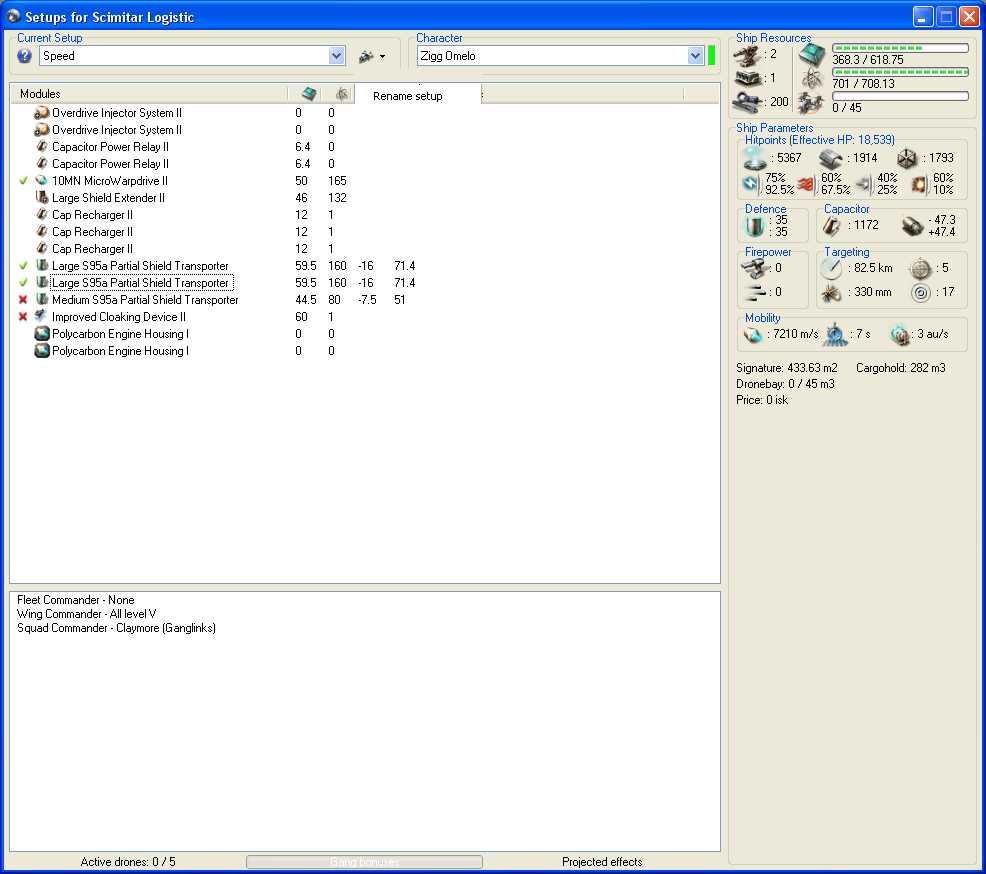Image resolution: width=986 pixels, height=874 pixels.
Task: Click the powergrid usage progress bar
Action: [900, 72]
